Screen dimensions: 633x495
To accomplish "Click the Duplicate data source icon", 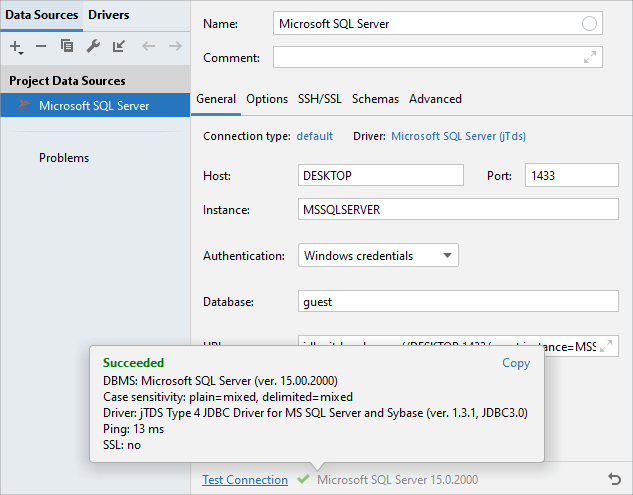I will (67, 46).
